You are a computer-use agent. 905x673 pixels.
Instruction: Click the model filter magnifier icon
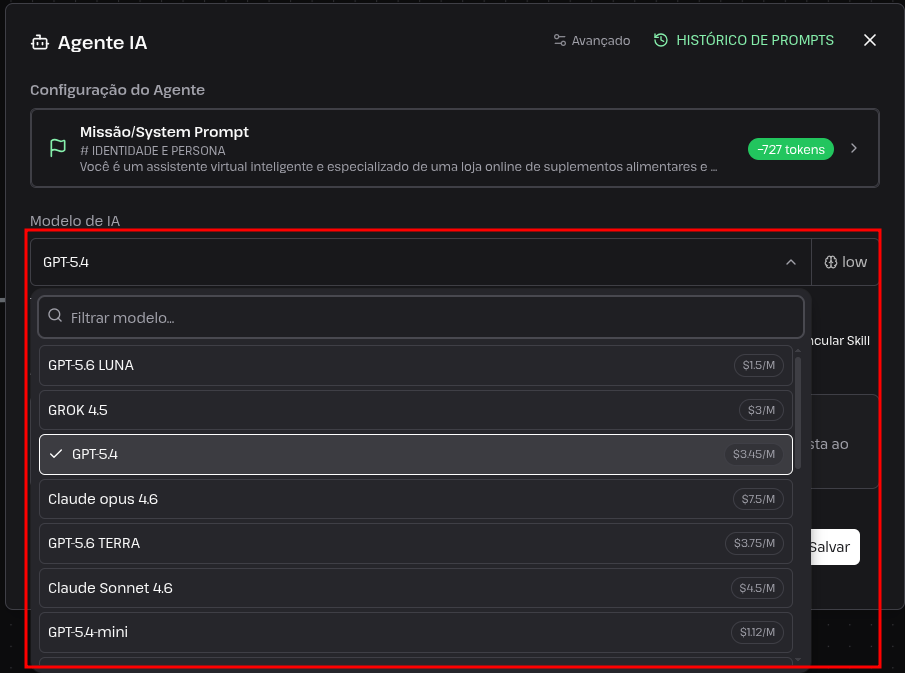click(x=55, y=315)
